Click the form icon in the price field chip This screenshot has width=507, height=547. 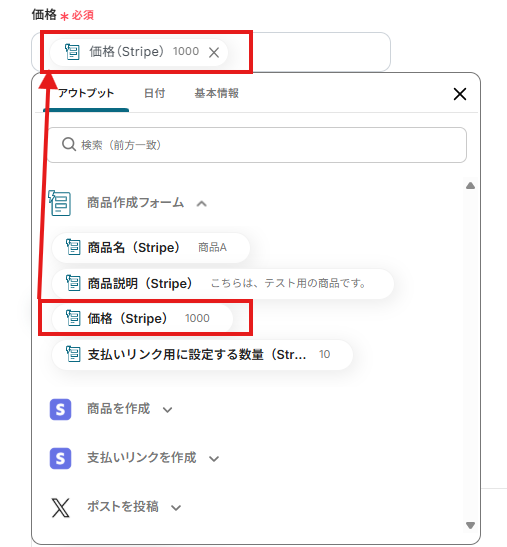[72, 52]
